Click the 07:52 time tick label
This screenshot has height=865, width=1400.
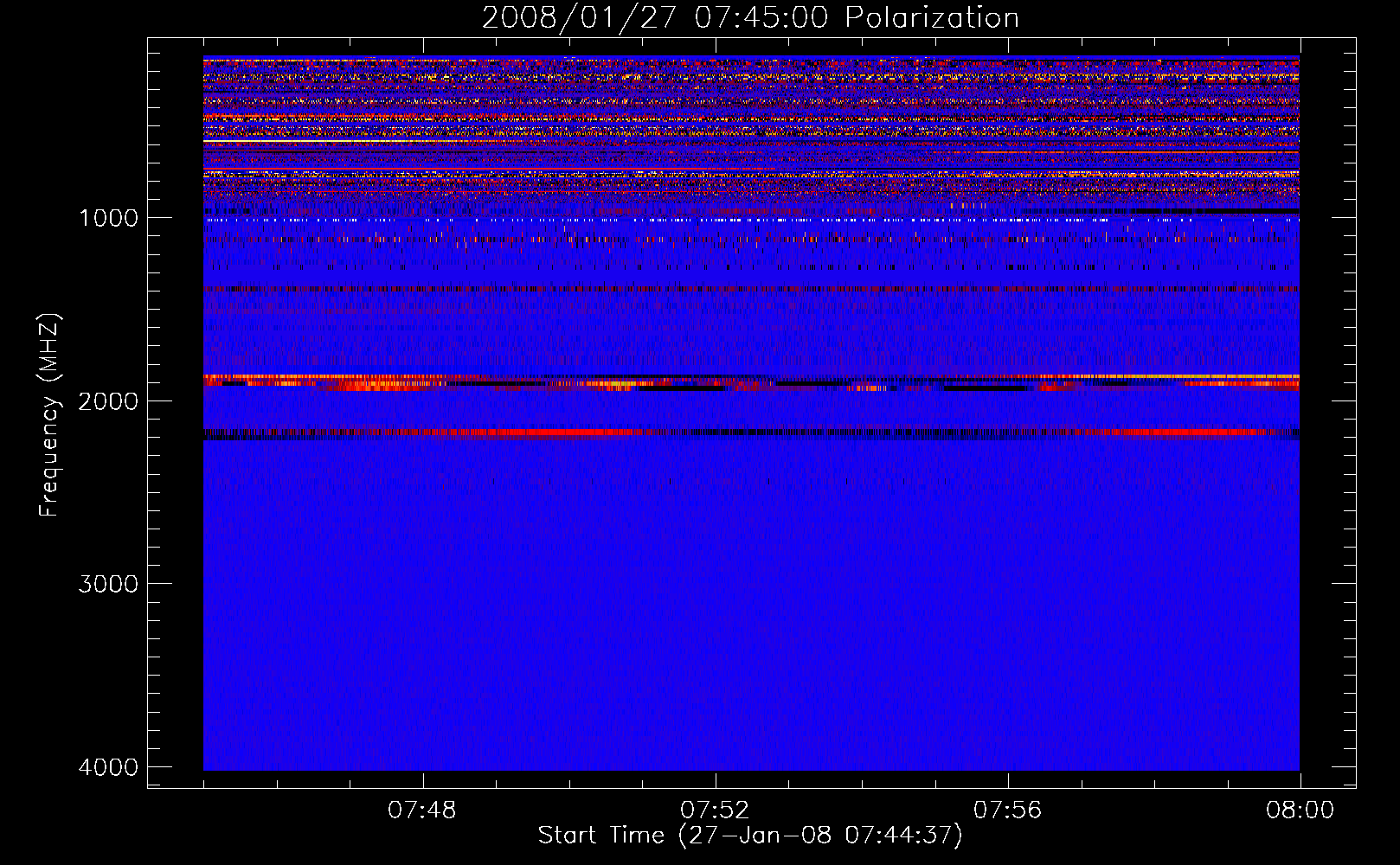pyautogui.click(x=715, y=811)
